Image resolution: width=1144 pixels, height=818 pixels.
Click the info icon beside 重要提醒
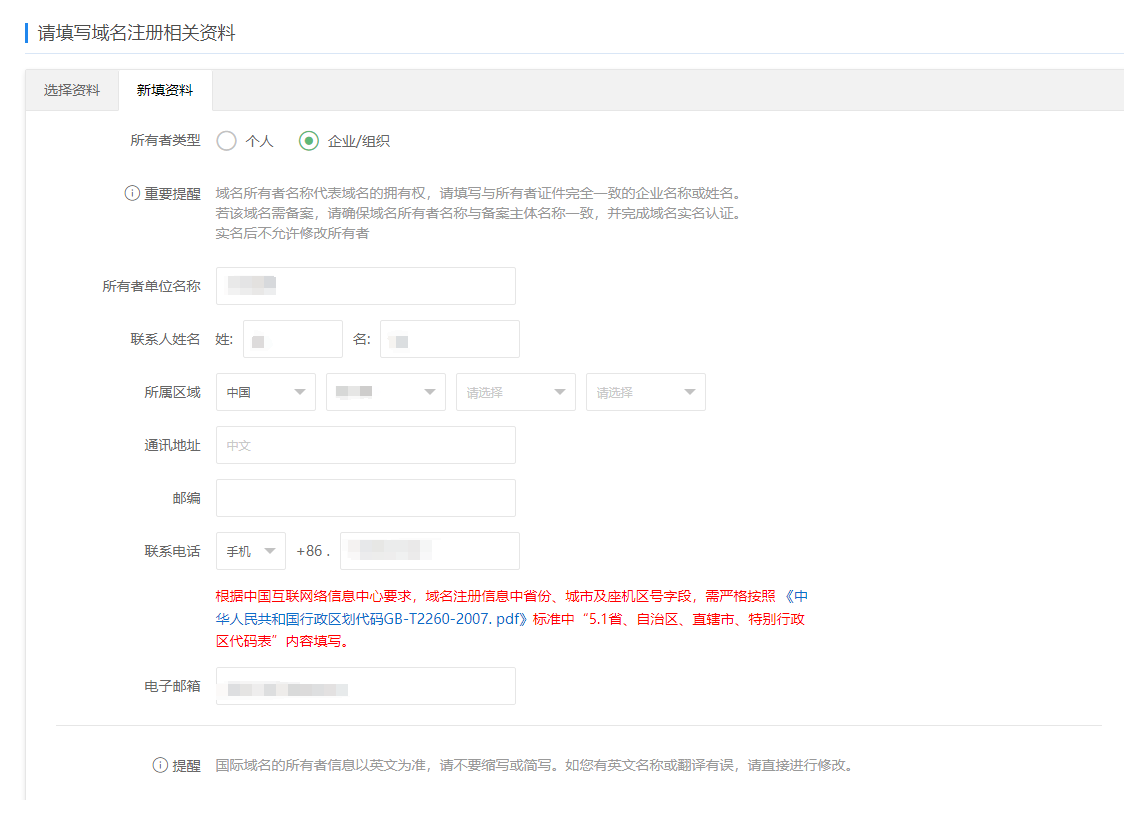[132, 194]
